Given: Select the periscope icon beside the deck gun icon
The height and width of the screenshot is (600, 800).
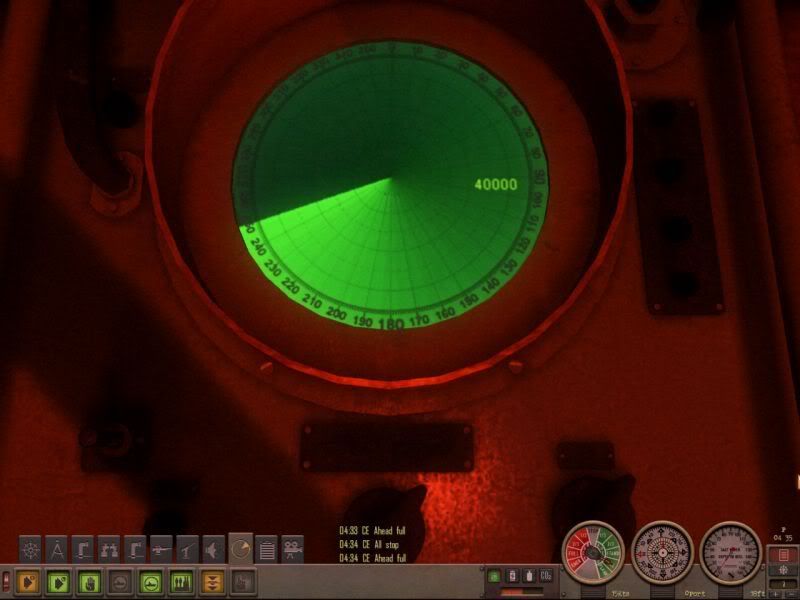Looking at the screenshot, I should (135, 550).
